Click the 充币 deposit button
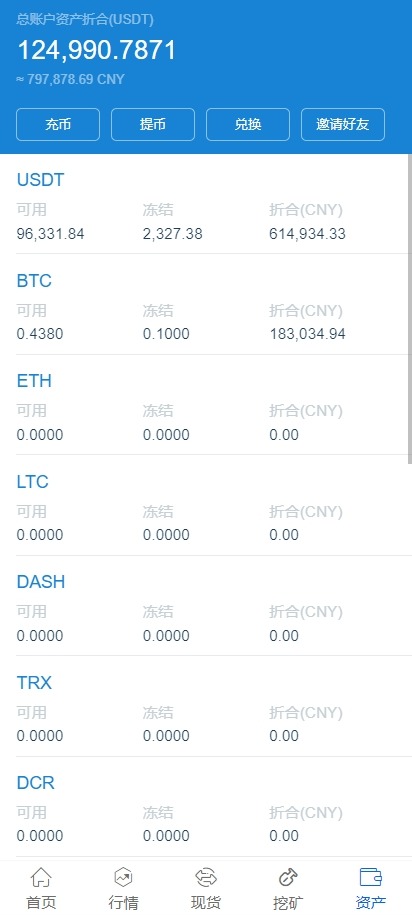 (58, 124)
